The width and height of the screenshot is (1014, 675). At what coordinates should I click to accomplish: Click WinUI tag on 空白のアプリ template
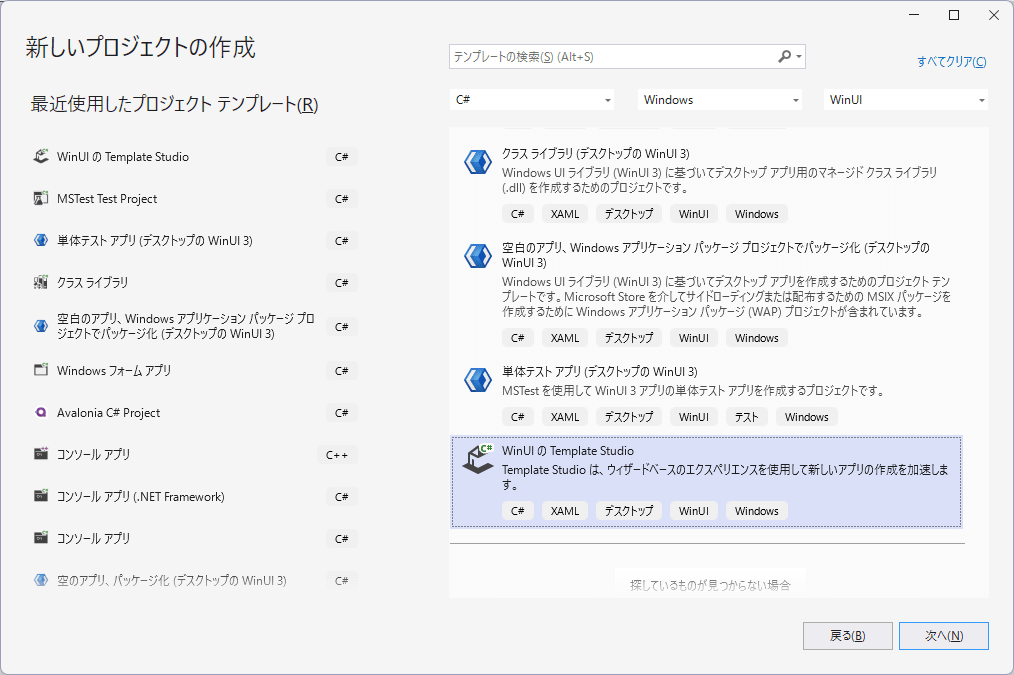[693, 338]
